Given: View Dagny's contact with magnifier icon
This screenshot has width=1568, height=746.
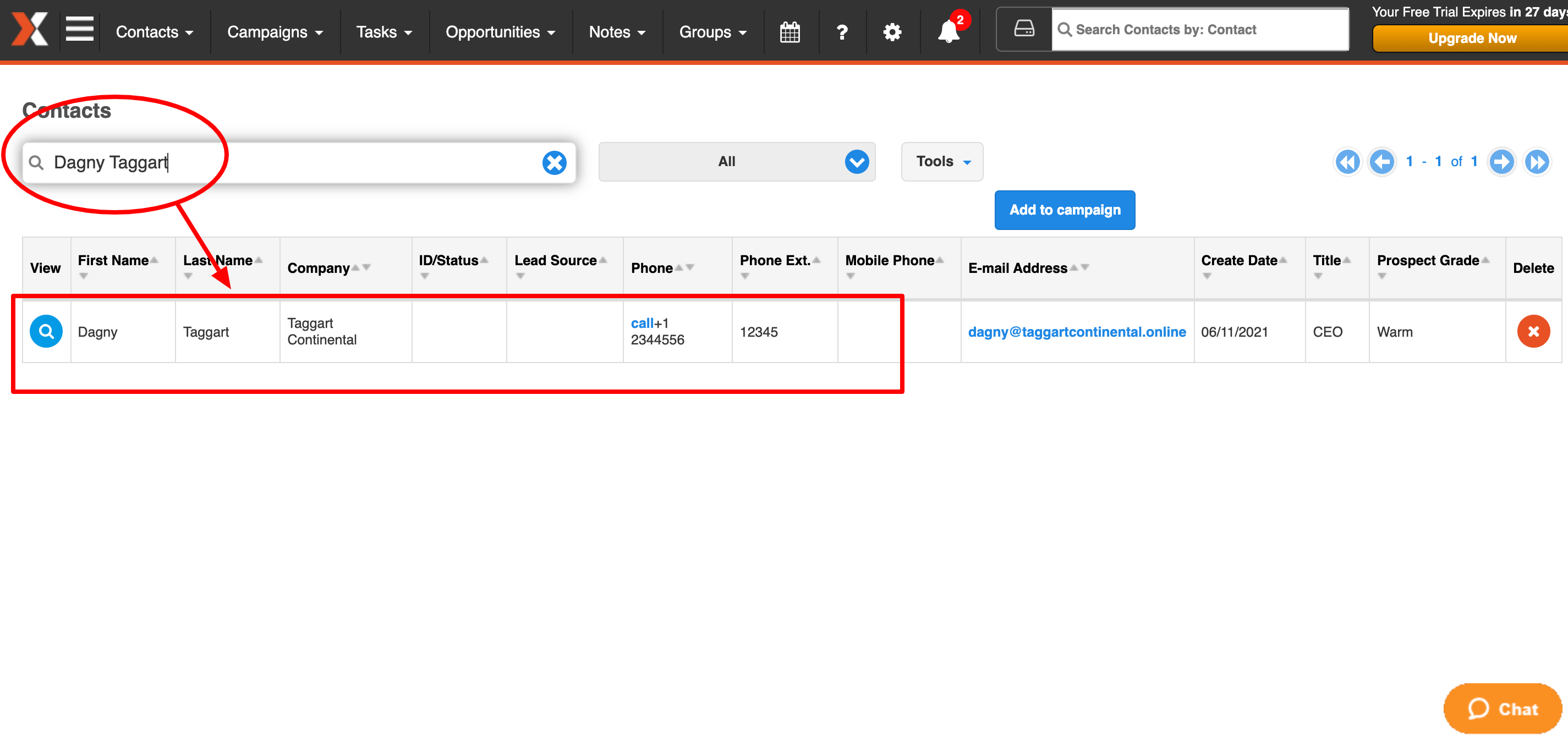Looking at the screenshot, I should (46, 331).
